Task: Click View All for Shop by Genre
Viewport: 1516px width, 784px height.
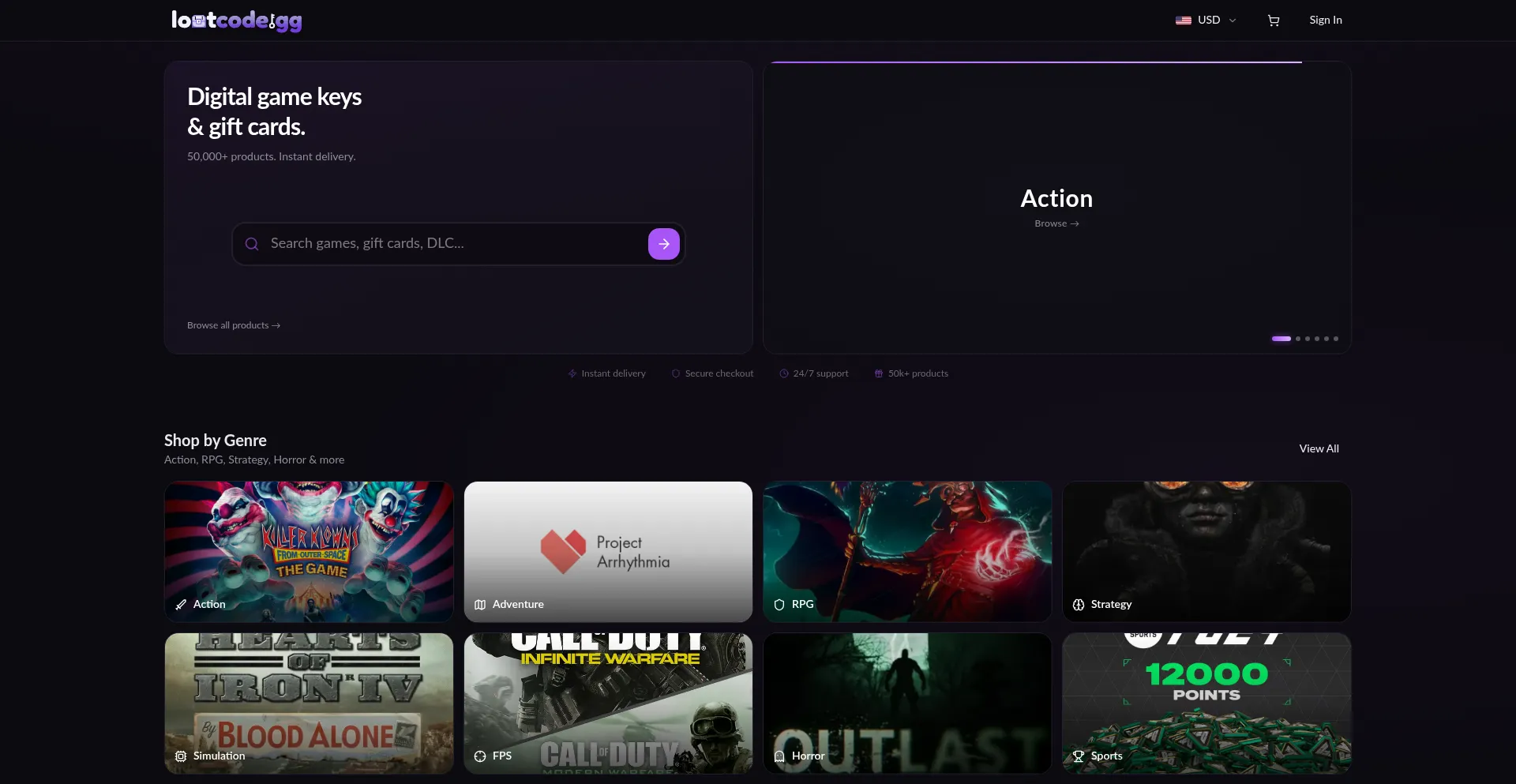Action: [1319, 448]
